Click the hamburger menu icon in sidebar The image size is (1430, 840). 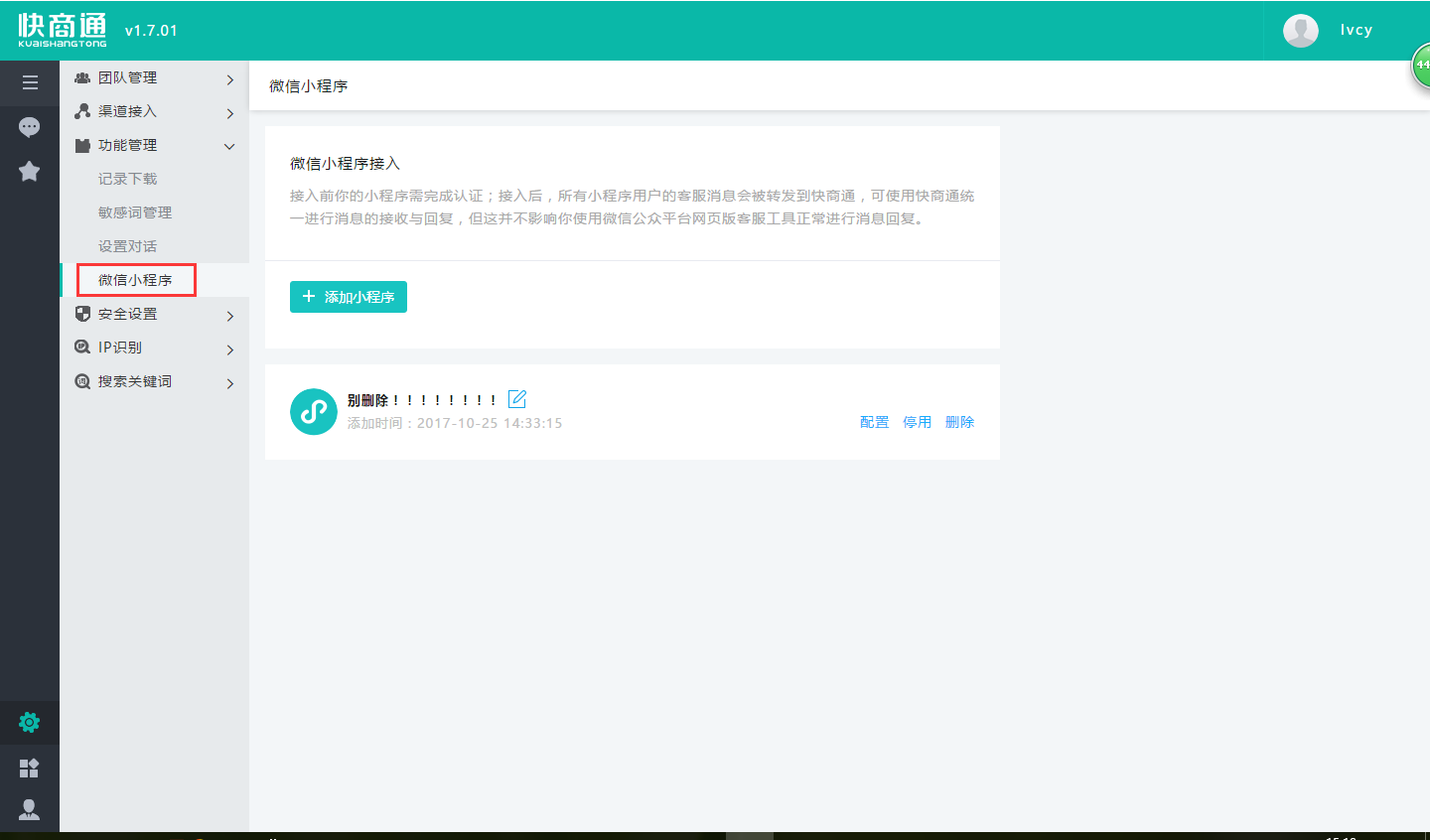(x=30, y=82)
